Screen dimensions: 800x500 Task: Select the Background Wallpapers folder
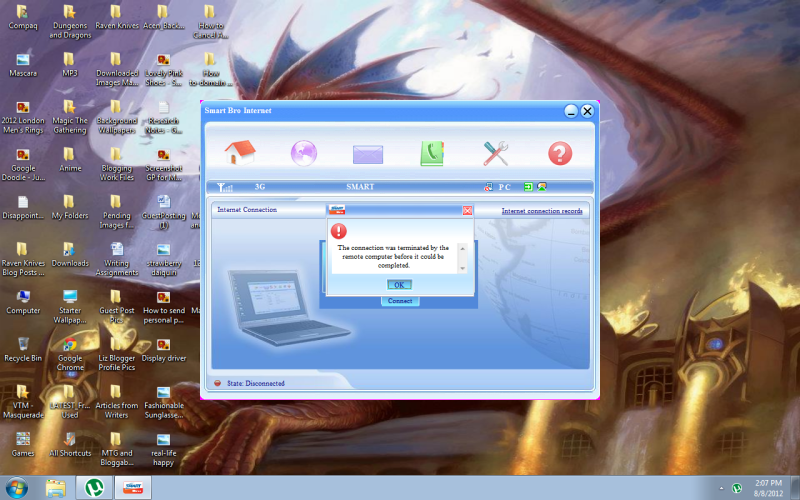[x=117, y=117]
